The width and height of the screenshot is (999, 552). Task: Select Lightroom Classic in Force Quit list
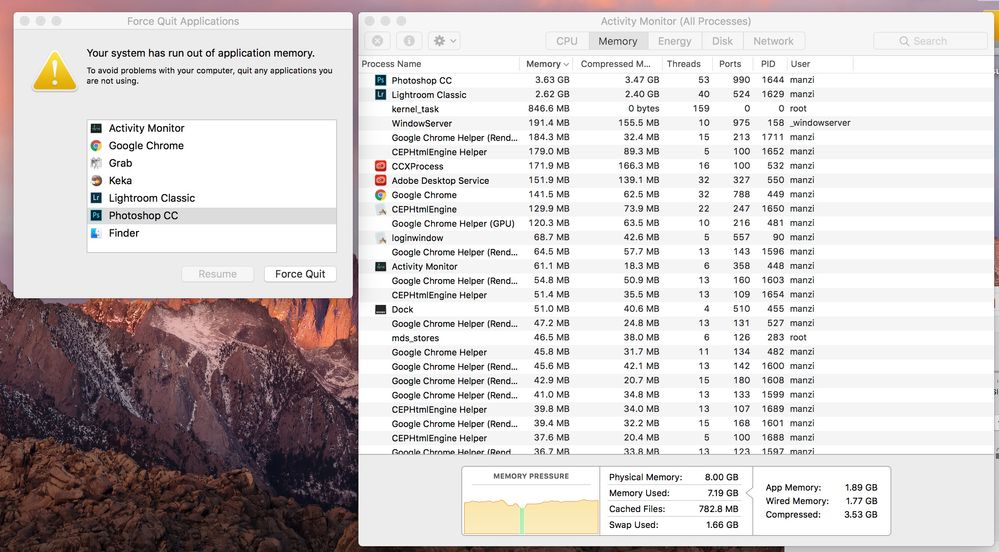212,198
